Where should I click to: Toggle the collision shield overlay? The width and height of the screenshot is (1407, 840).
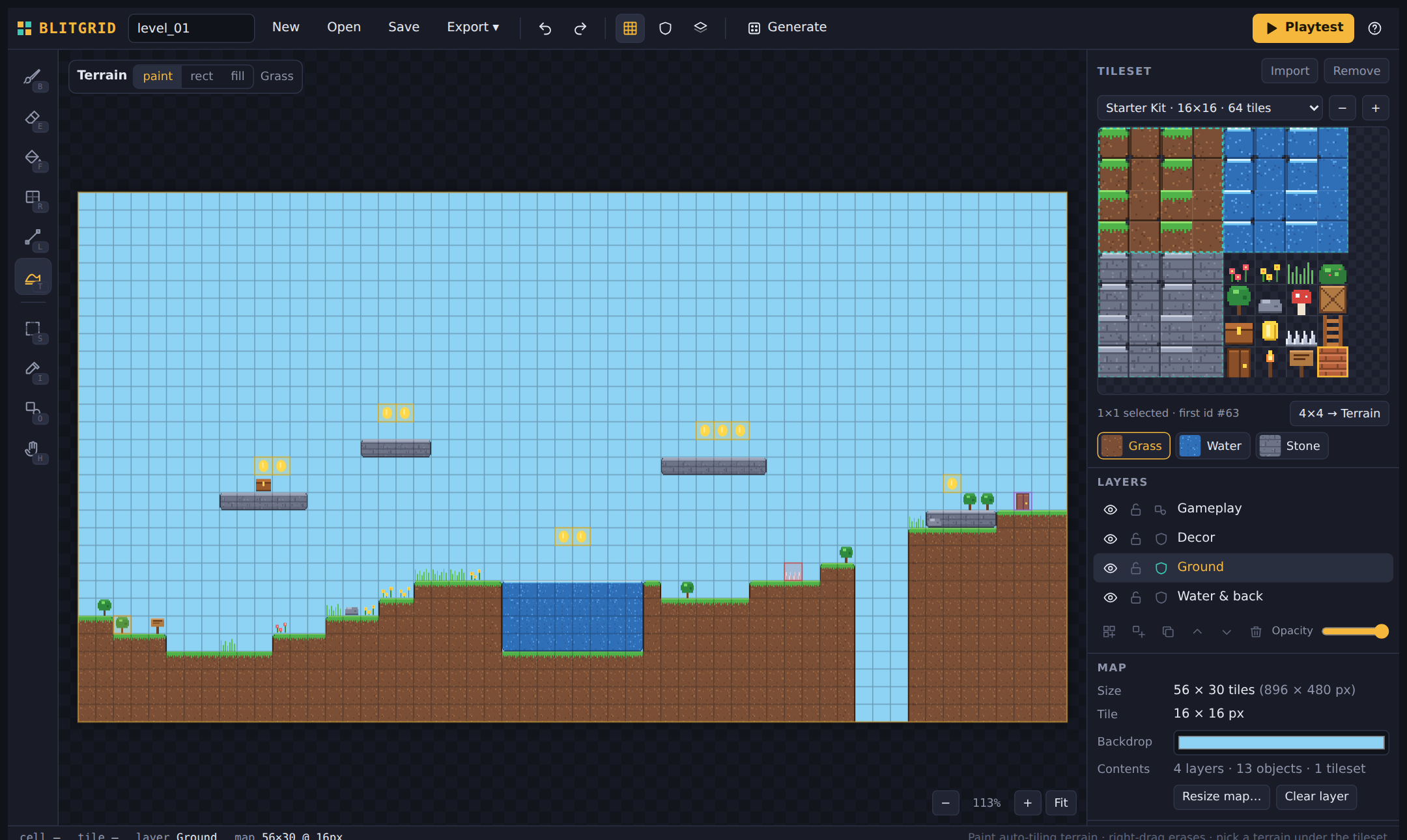point(665,28)
